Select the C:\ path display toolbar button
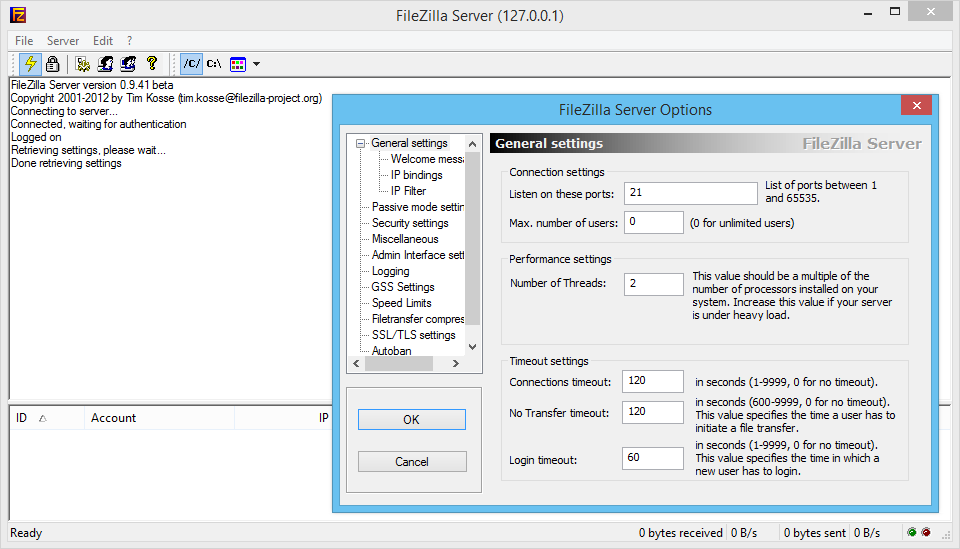960x549 pixels. point(214,64)
